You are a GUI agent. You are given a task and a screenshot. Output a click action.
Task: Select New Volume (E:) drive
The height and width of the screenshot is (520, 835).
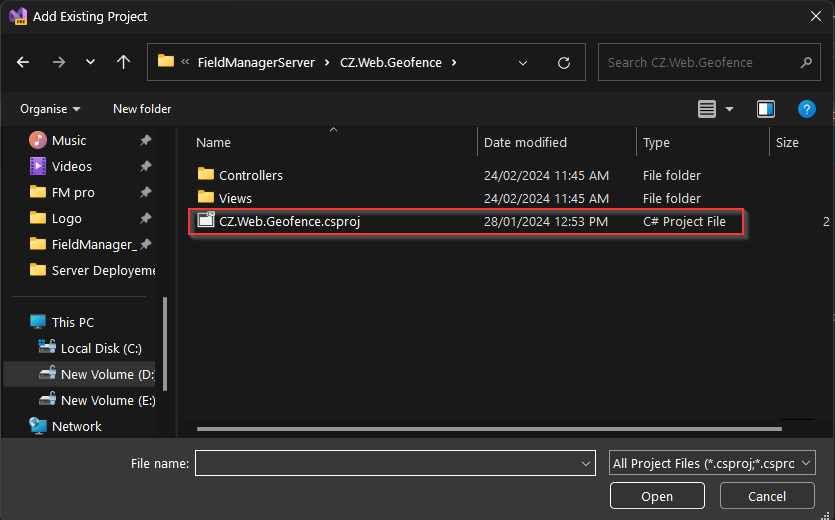coord(108,401)
